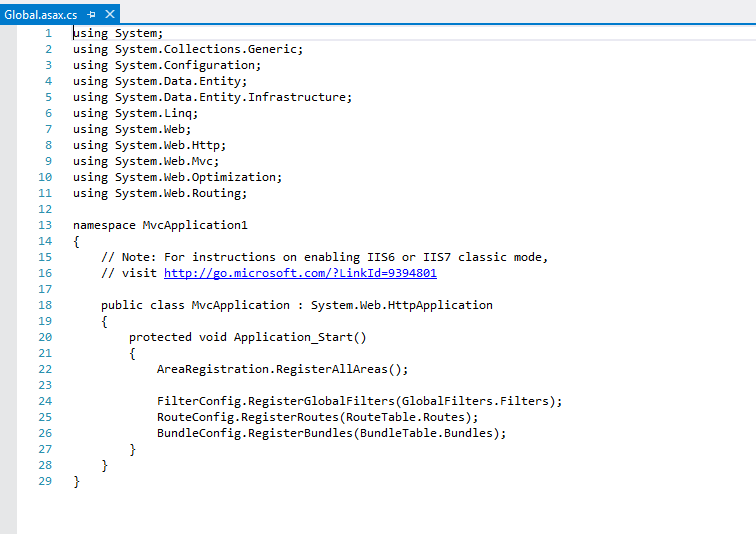The width and height of the screenshot is (756, 534).
Task: Pin the Global.asax.cs tab
Action: (x=92, y=15)
